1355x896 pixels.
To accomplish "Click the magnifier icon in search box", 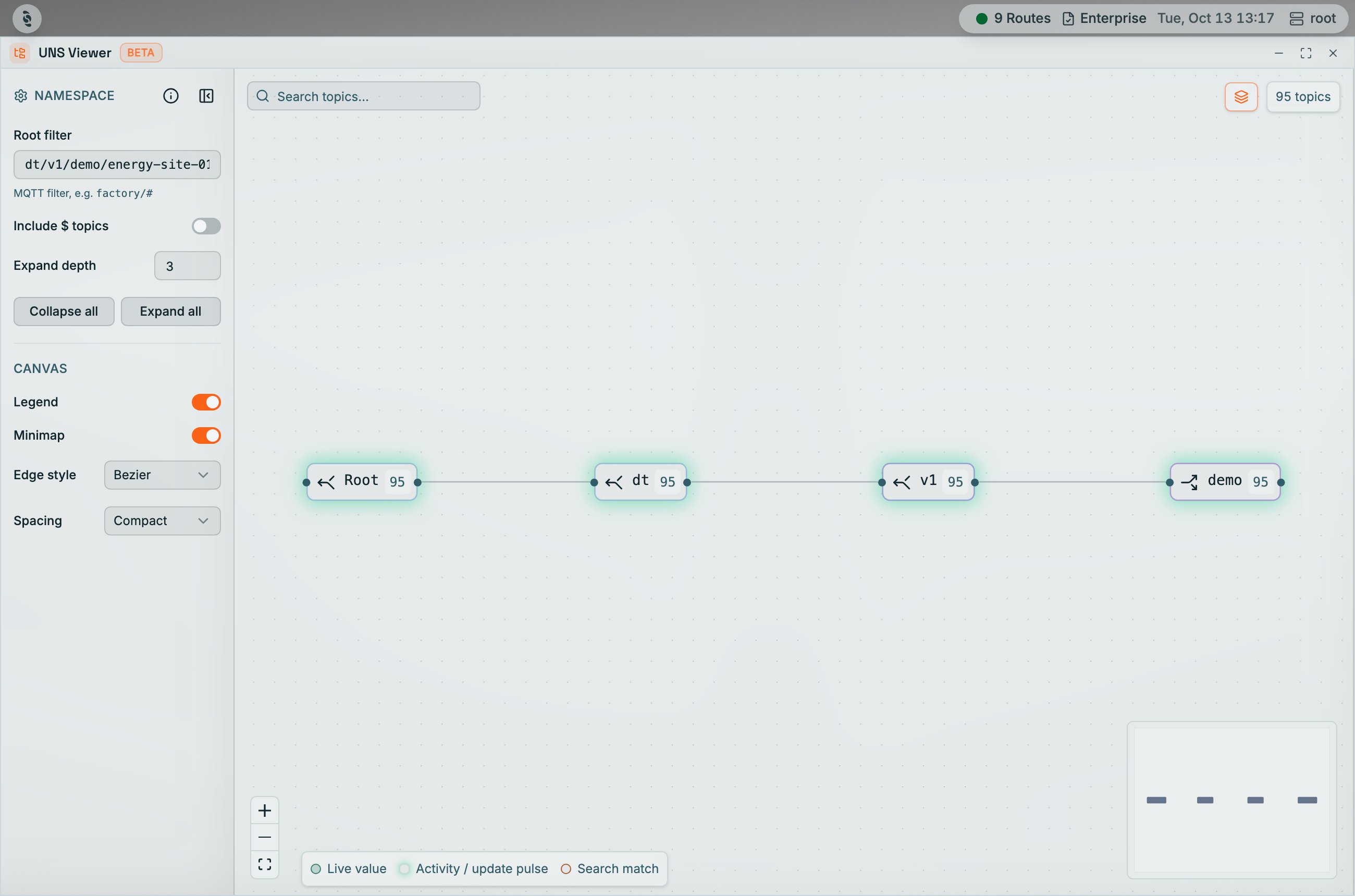I will (x=263, y=96).
